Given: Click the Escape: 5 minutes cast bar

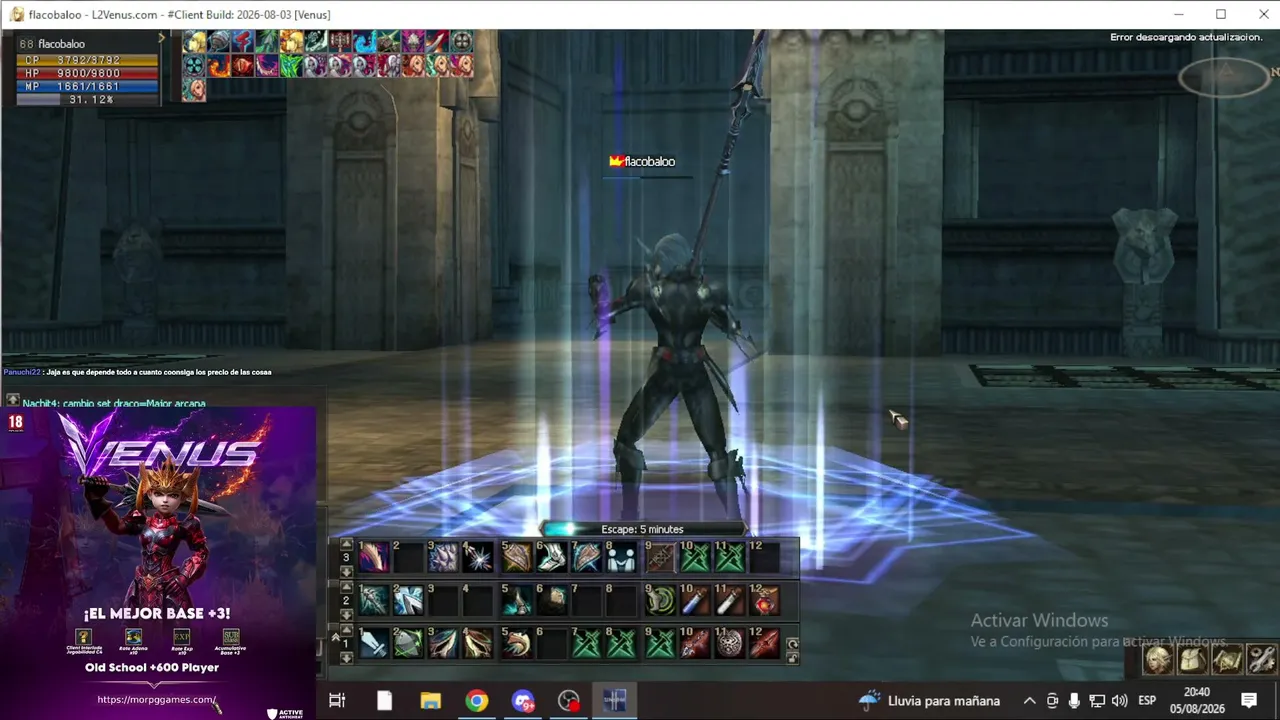Looking at the screenshot, I should pyautogui.click(x=643, y=529).
